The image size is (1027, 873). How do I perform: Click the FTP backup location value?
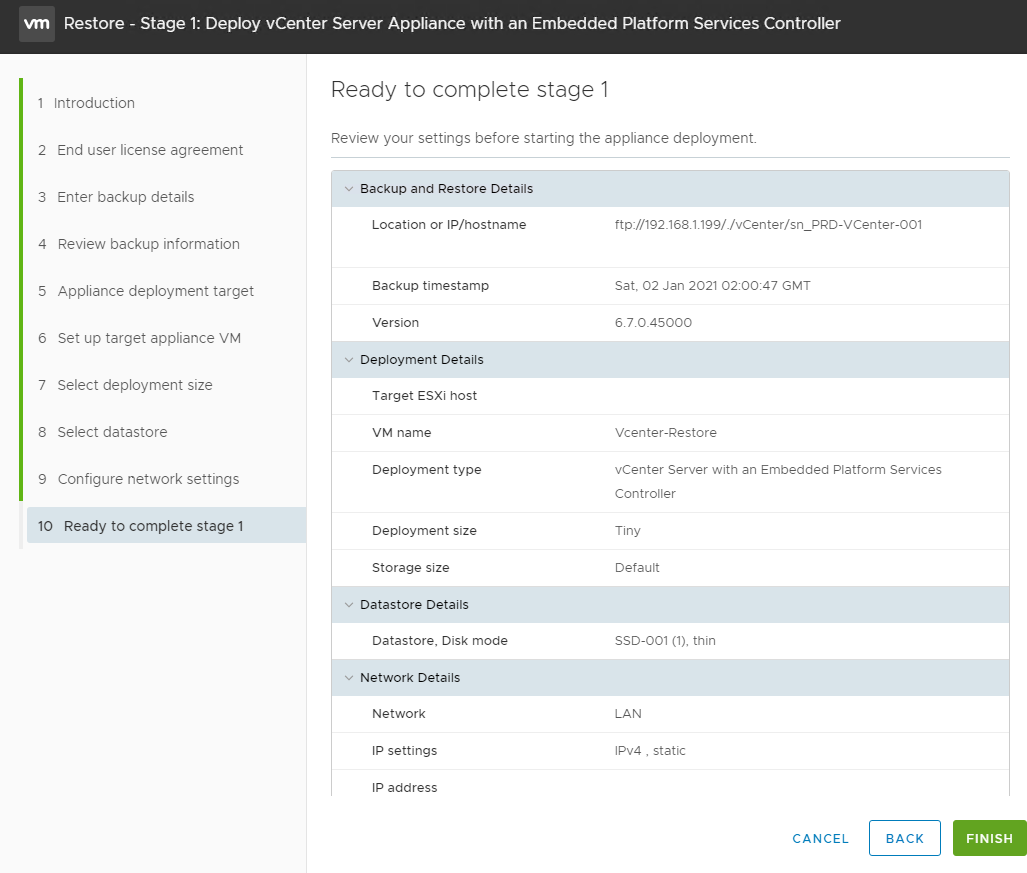point(768,225)
